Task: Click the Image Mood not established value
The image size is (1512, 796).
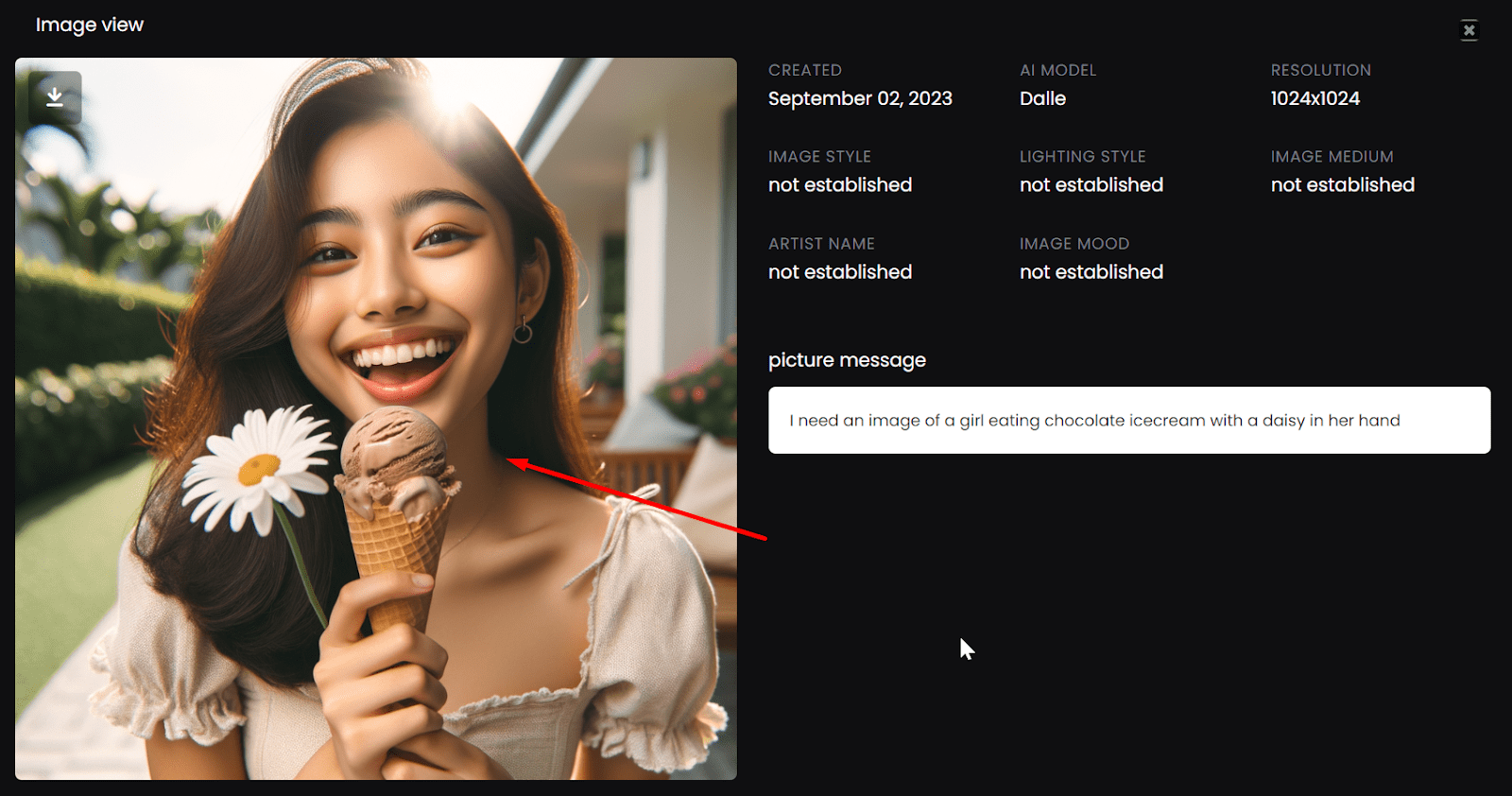Action: [1091, 272]
